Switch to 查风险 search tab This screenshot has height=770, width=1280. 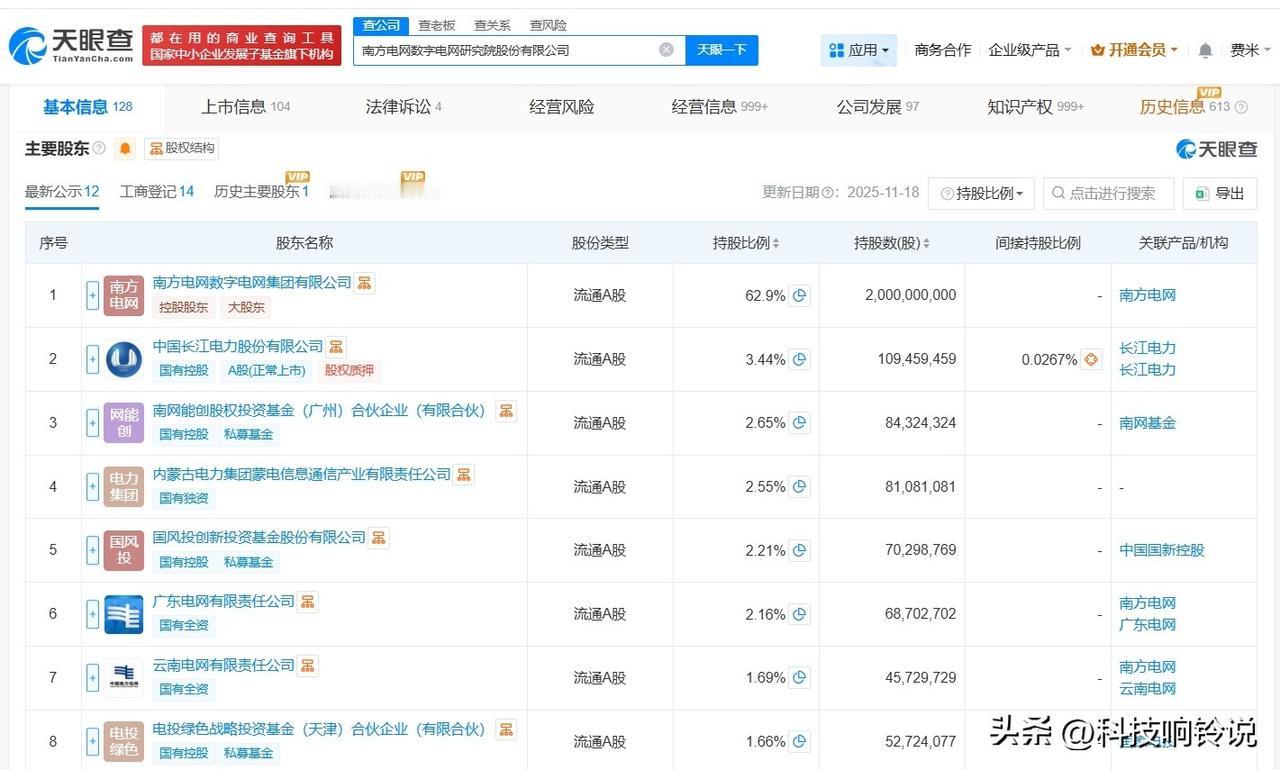coord(548,25)
